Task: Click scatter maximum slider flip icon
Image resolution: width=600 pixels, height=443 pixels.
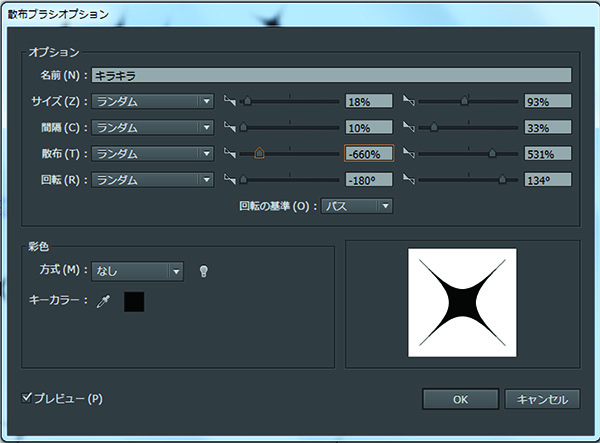Action: pyautogui.click(x=409, y=153)
